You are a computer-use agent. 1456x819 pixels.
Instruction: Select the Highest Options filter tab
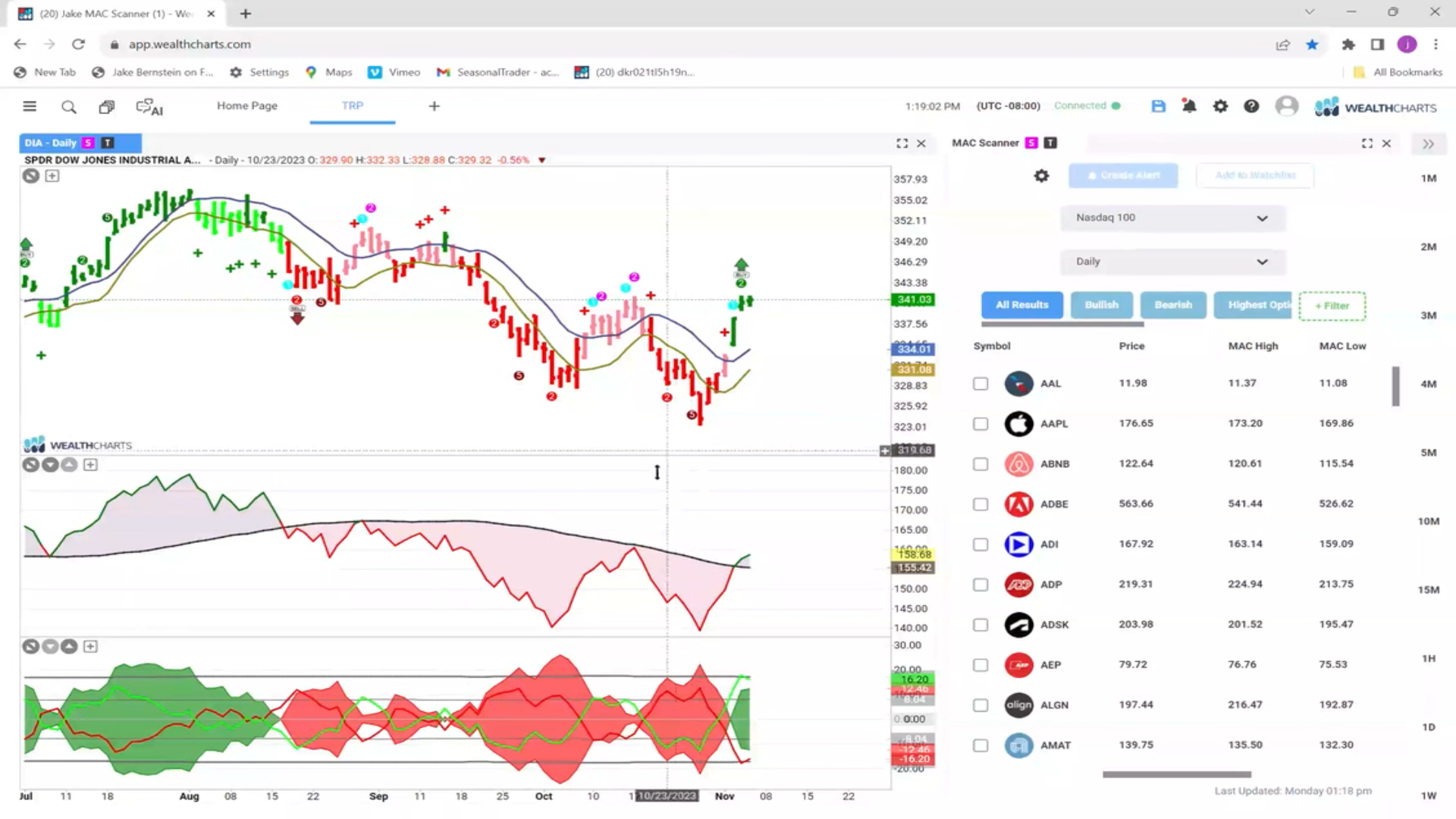pyautogui.click(x=1253, y=305)
